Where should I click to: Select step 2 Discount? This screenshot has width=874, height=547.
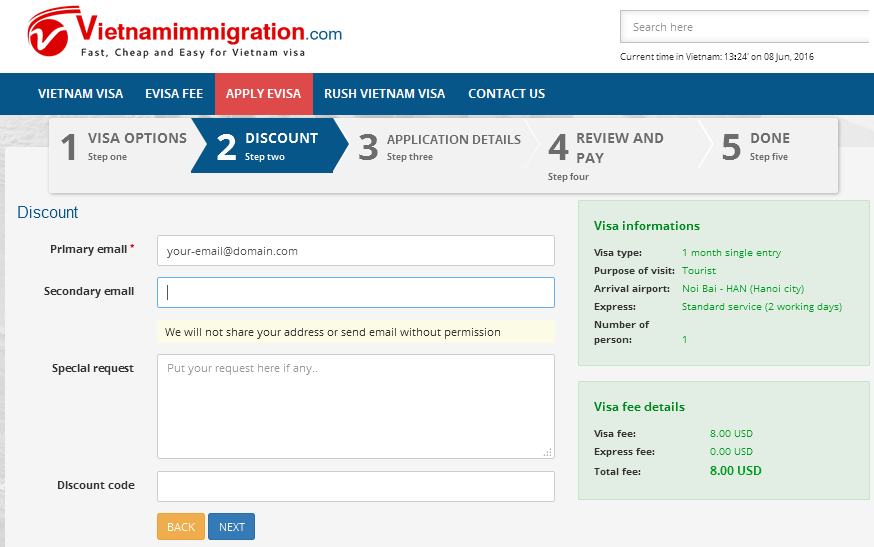click(267, 146)
